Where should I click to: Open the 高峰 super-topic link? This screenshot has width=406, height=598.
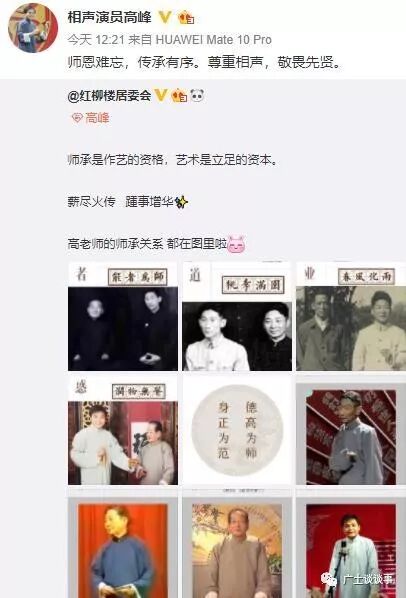click(97, 118)
